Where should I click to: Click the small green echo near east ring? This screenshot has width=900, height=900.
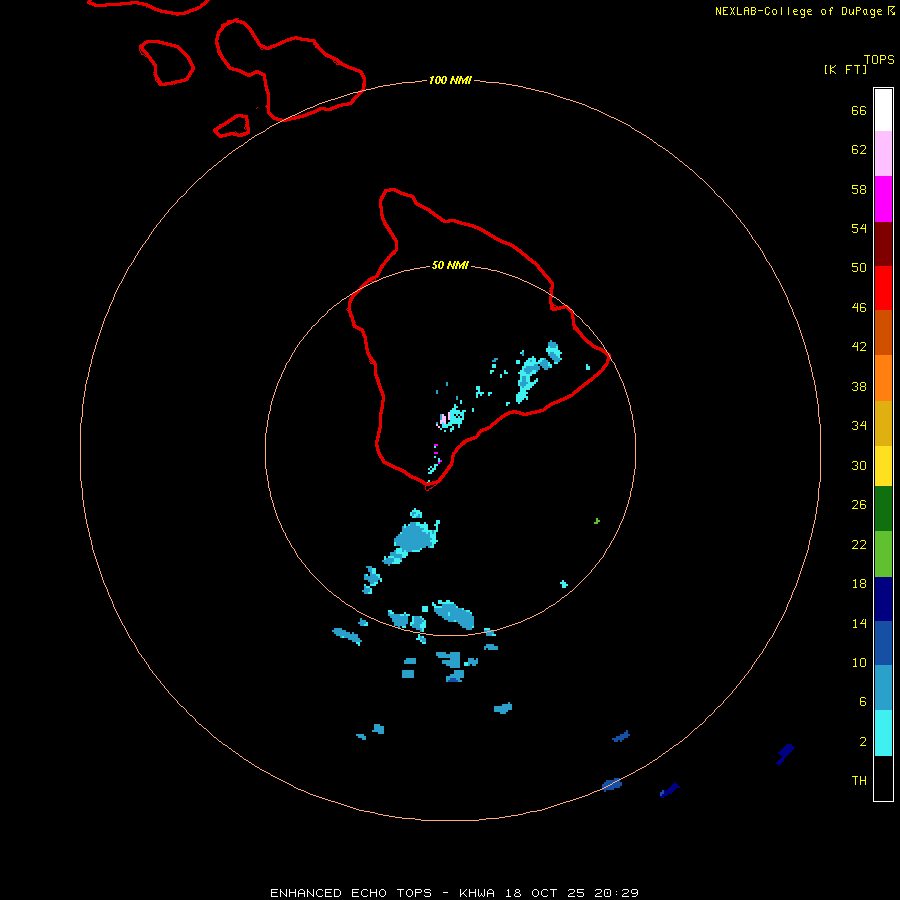[597, 521]
